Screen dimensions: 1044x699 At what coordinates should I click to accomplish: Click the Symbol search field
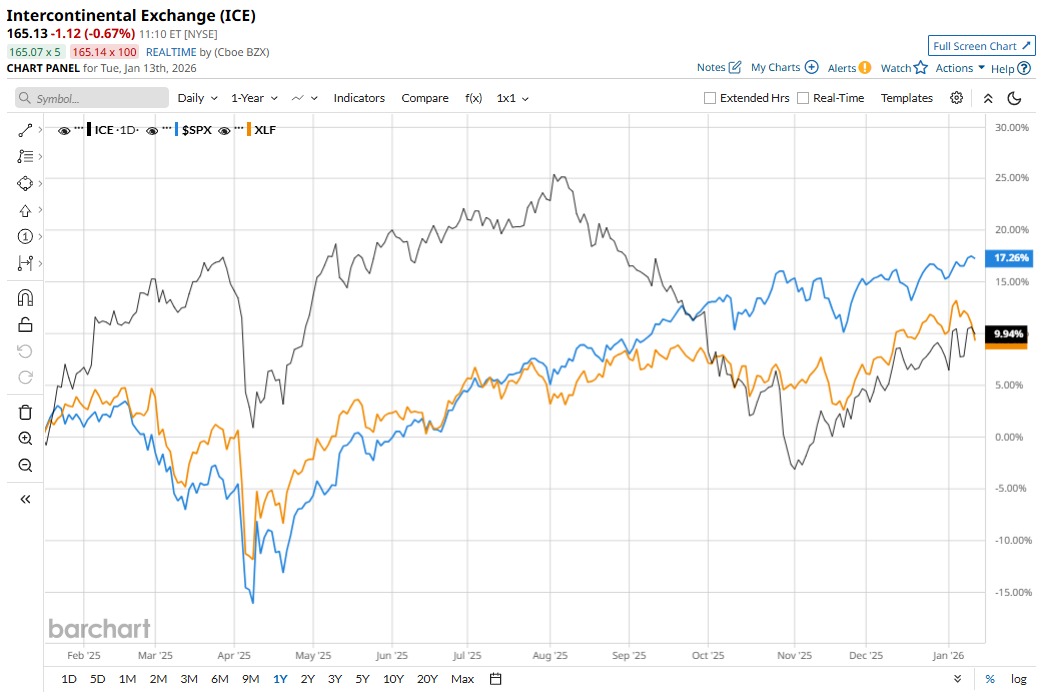point(93,98)
